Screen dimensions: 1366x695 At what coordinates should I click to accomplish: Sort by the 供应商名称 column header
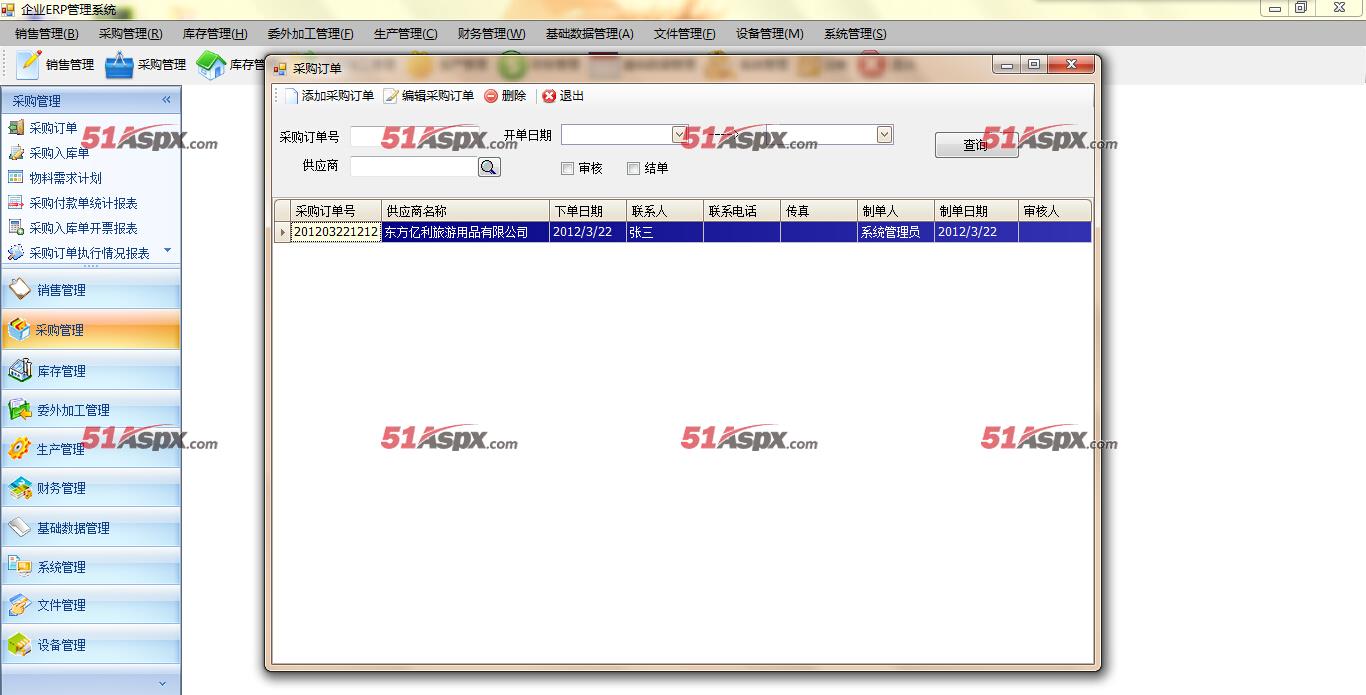[466, 211]
